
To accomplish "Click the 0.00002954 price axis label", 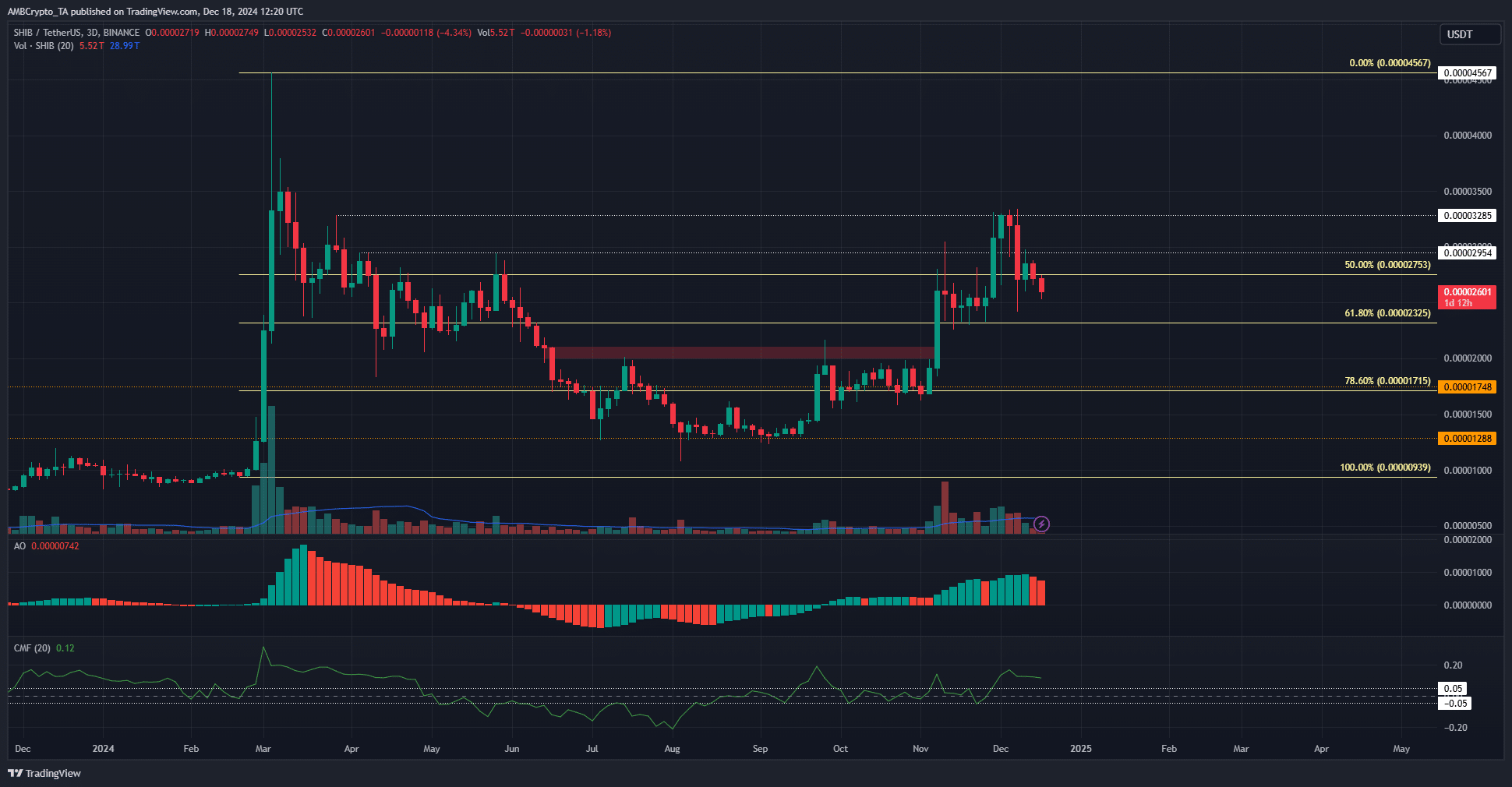I will [1467, 252].
